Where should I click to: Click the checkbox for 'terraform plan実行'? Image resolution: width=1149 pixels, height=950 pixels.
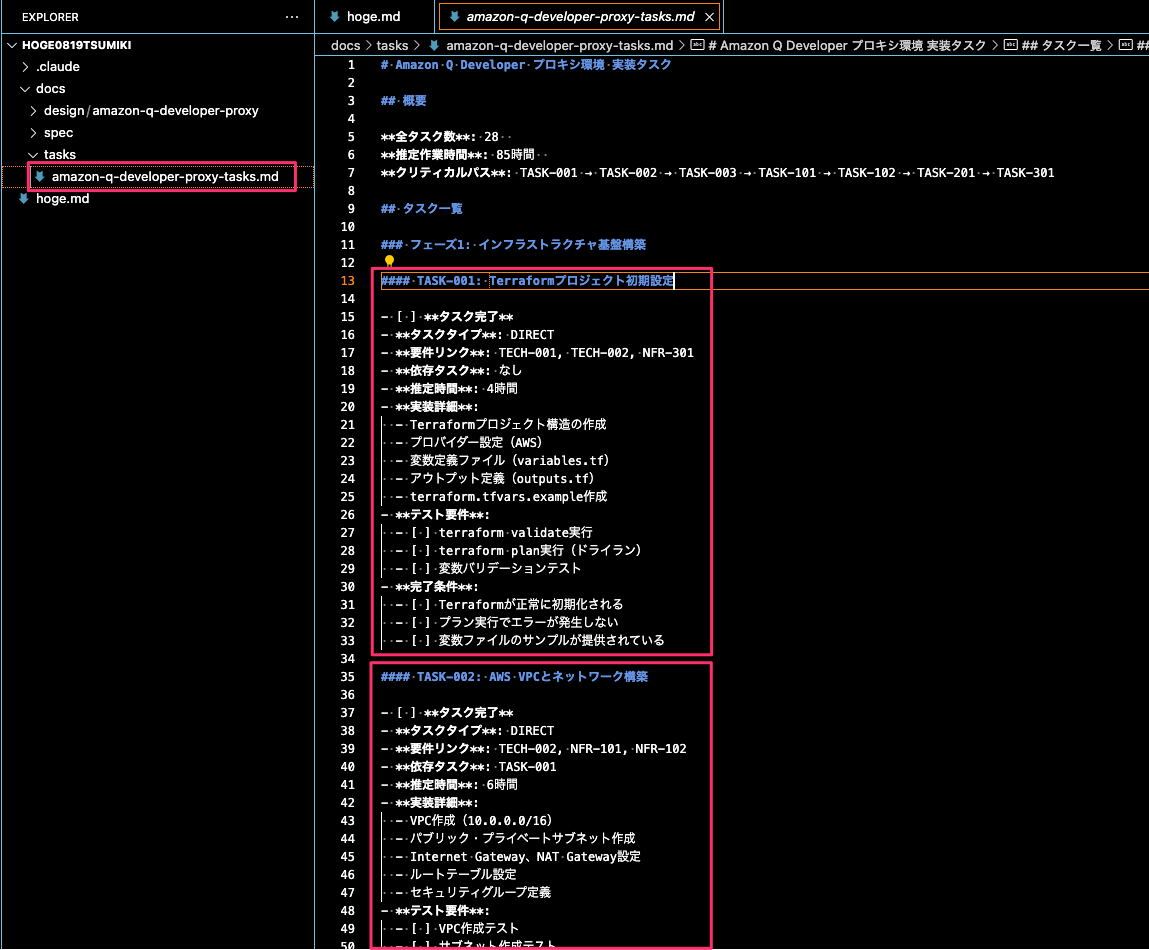pyautogui.click(x=421, y=551)
